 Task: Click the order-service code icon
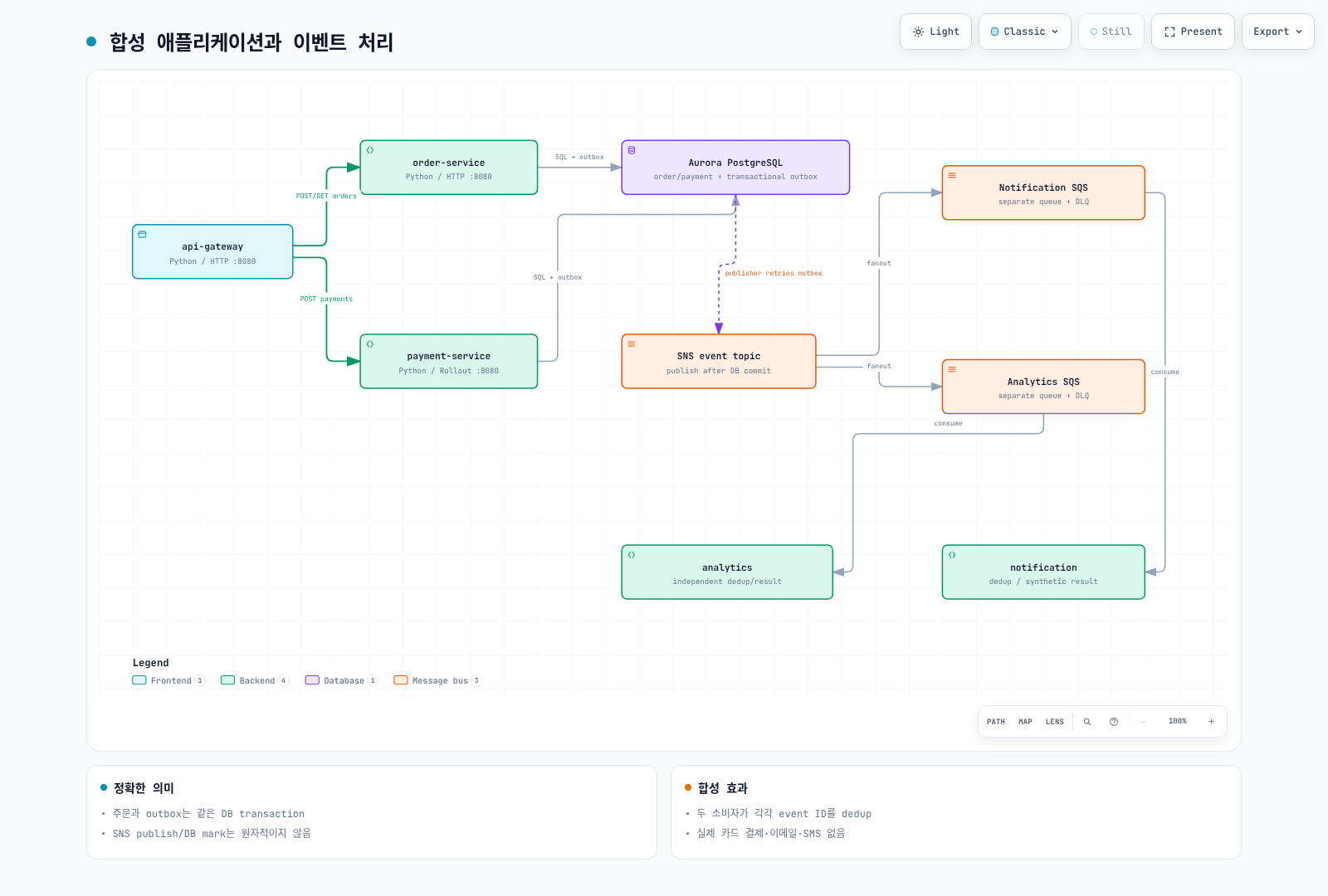click(x=370, y=150)
